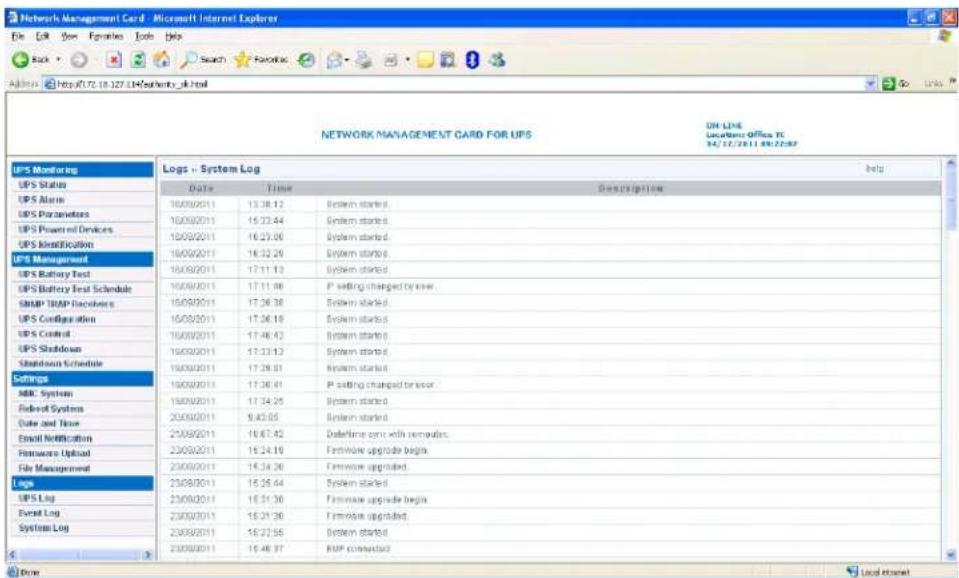Open the UPS Configuration link
The width and height of the screenshot is (959, 578).
point(57,319)
